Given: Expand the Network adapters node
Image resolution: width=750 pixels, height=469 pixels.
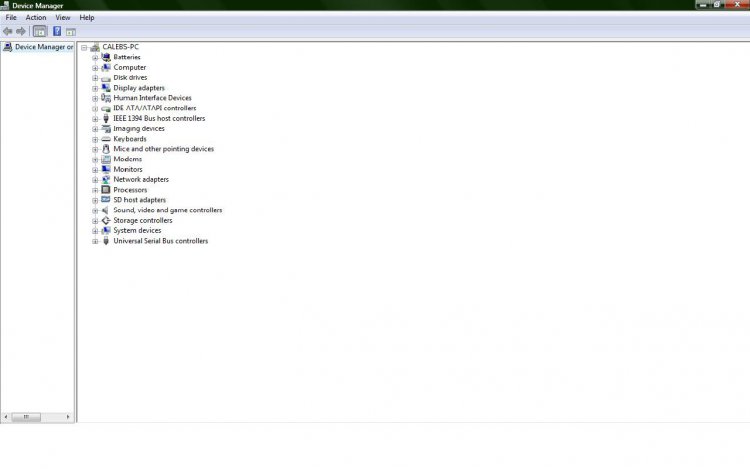Looking at the screenshot, I should [x=95, y=180].
